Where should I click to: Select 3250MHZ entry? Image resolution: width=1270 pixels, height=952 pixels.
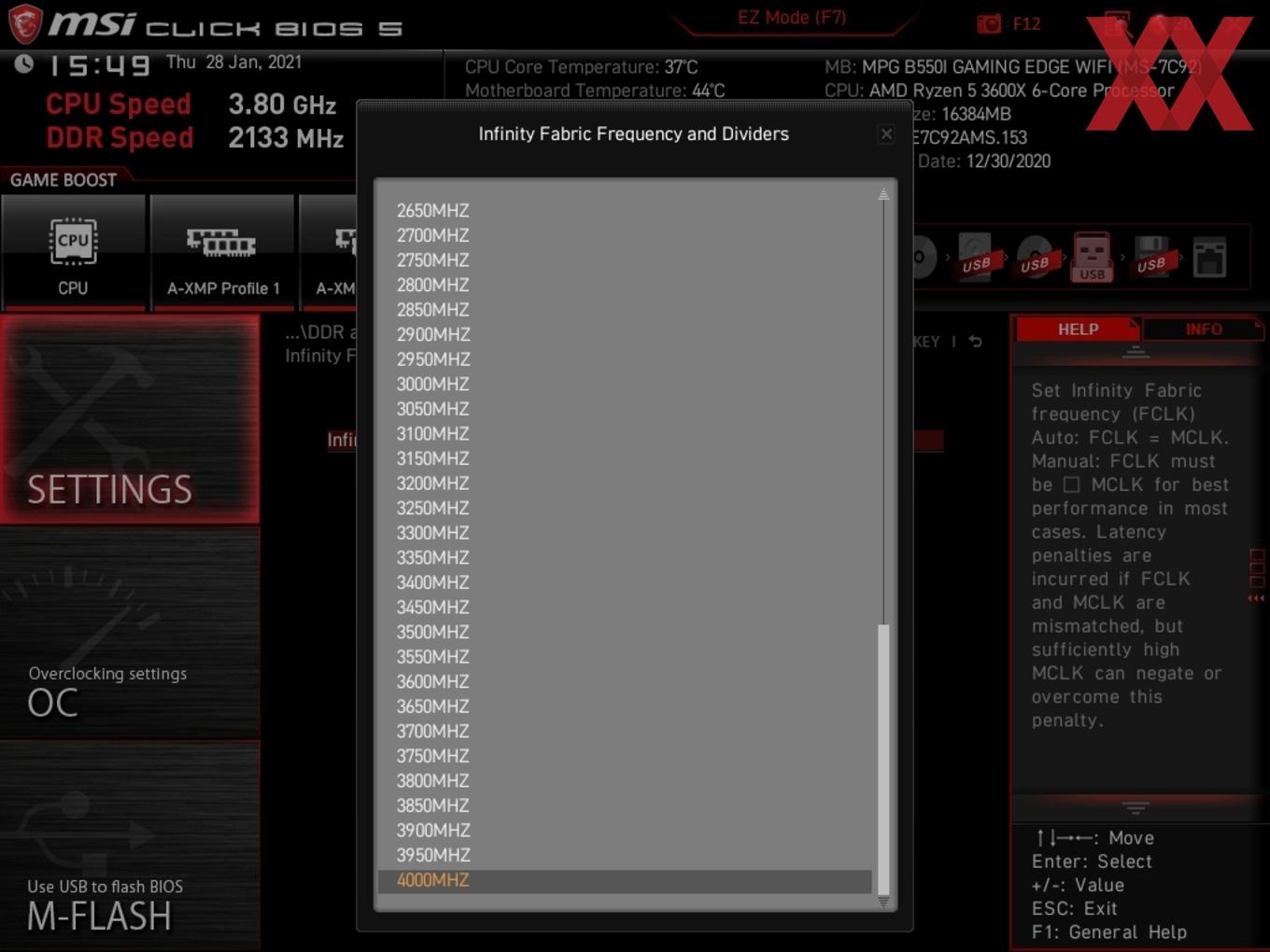click(432, 508)
